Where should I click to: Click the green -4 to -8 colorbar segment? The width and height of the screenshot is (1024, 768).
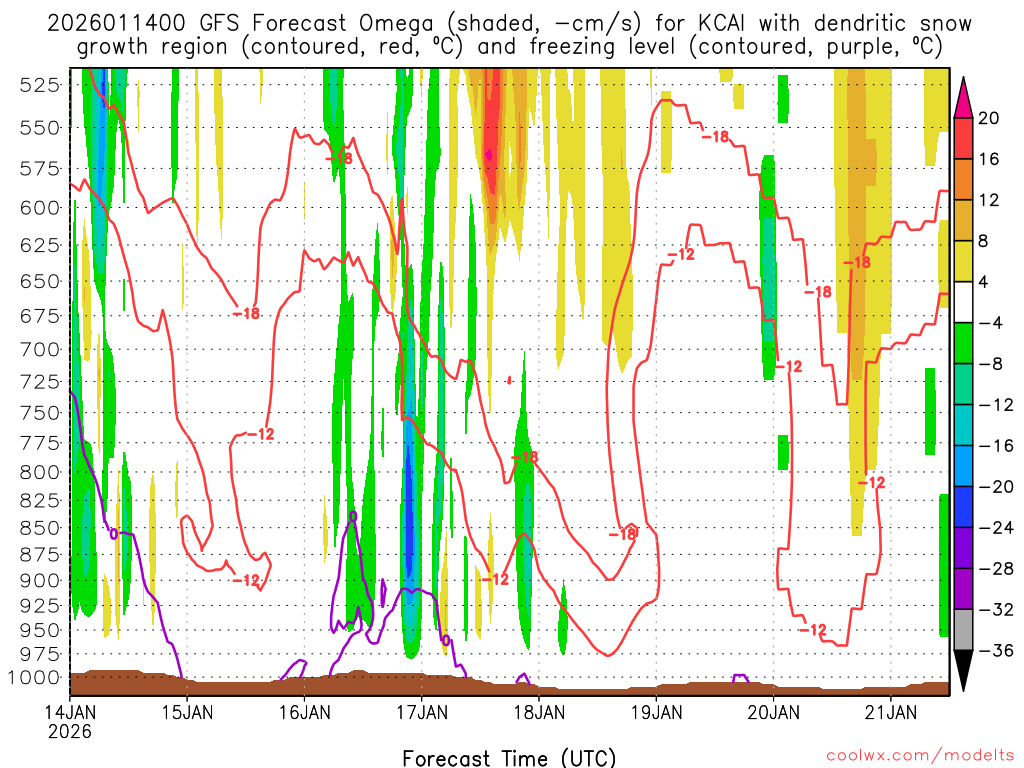coord(963,343)
